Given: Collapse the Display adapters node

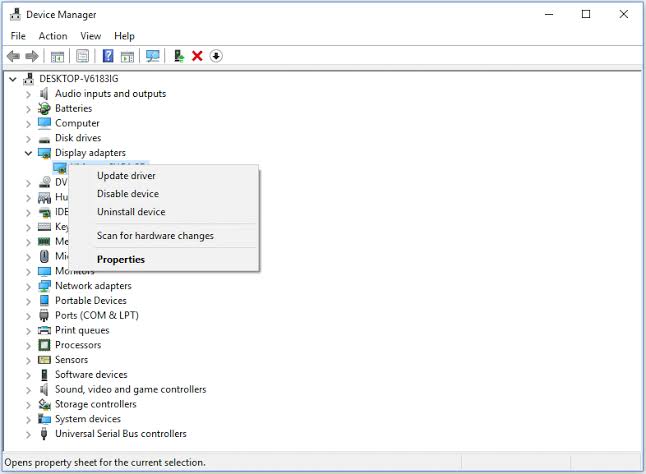Looking at the screenshot, I should click(28, 153).
